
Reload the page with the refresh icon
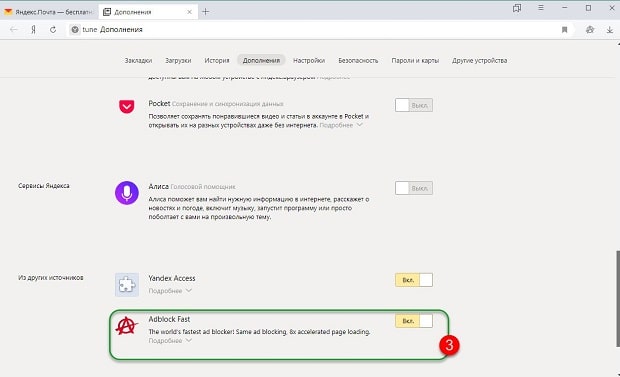click(x=53, y=30)
